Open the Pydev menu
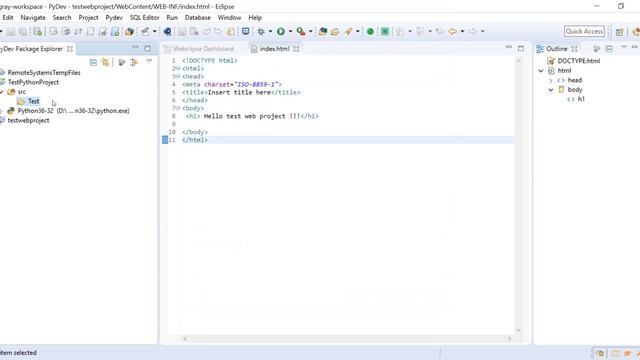 [114, 18]
